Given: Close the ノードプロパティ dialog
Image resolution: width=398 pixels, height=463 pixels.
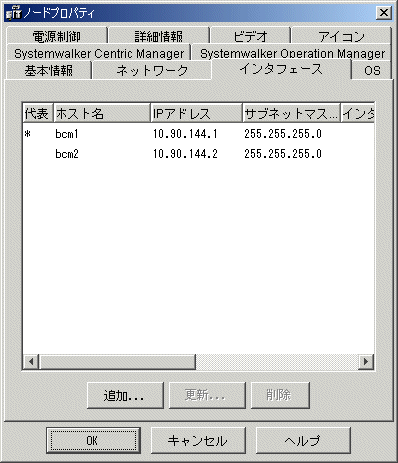Looking at the screenshot, I should coord(384,13).
